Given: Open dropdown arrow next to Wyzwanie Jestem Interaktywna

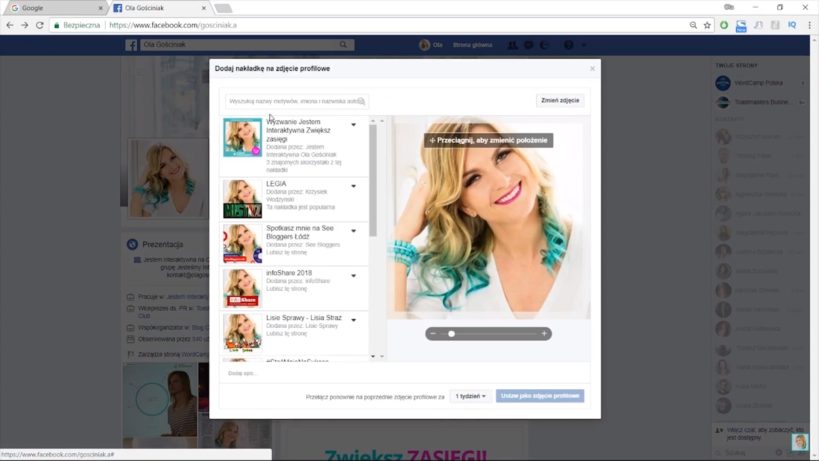Looking at the screenshot, I should (354, 125).
